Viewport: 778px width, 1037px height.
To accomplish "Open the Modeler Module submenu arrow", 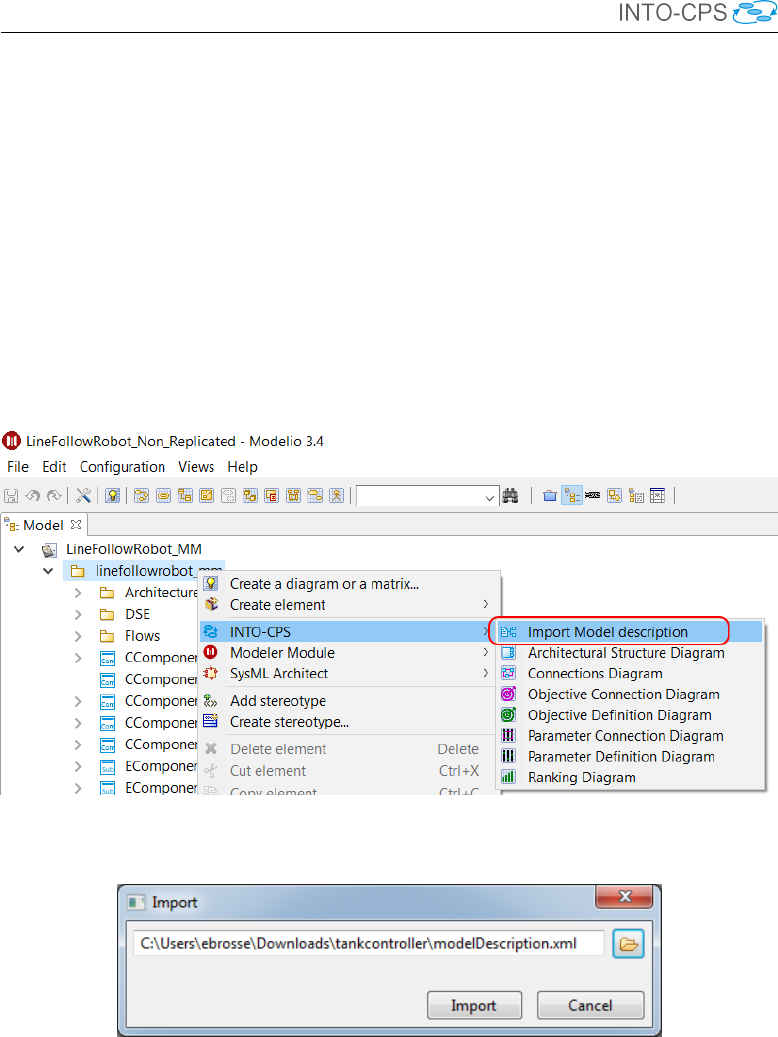I will pos(486,653).
